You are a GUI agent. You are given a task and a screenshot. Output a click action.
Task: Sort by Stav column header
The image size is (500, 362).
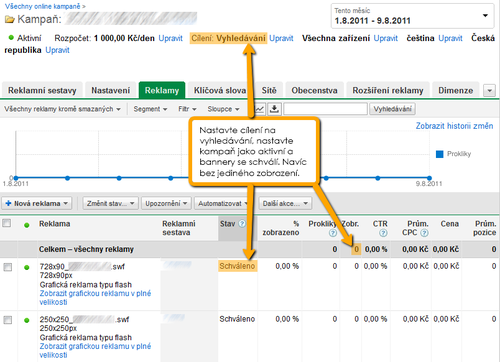(x=228, y=224)
